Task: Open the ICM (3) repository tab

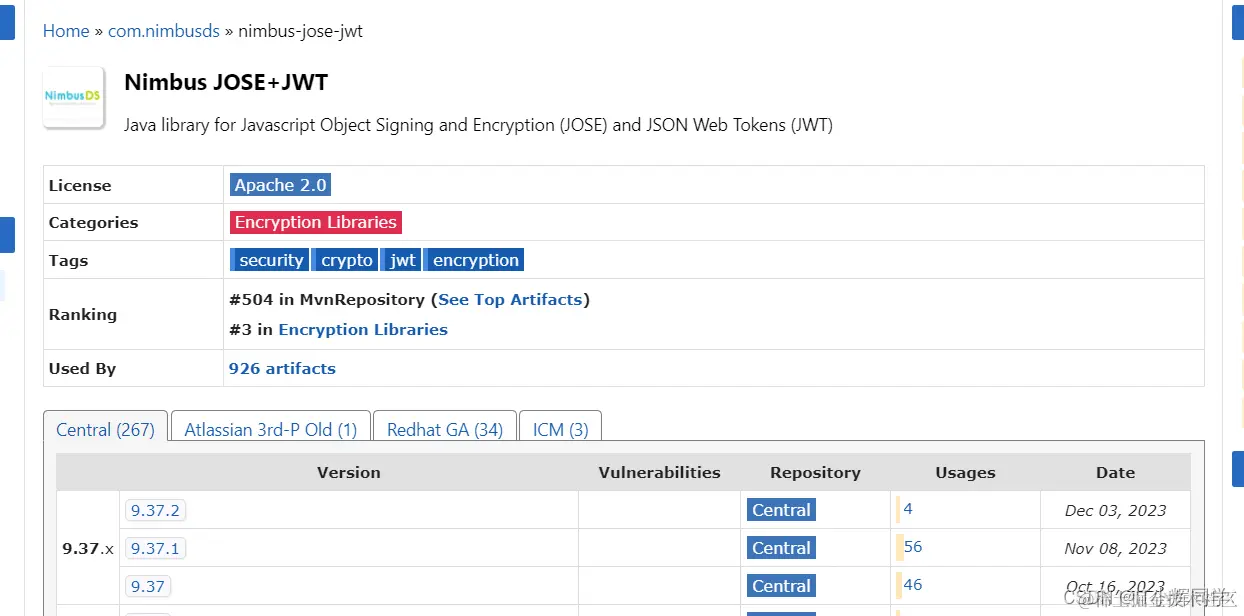Action: (x=560, y=429)
